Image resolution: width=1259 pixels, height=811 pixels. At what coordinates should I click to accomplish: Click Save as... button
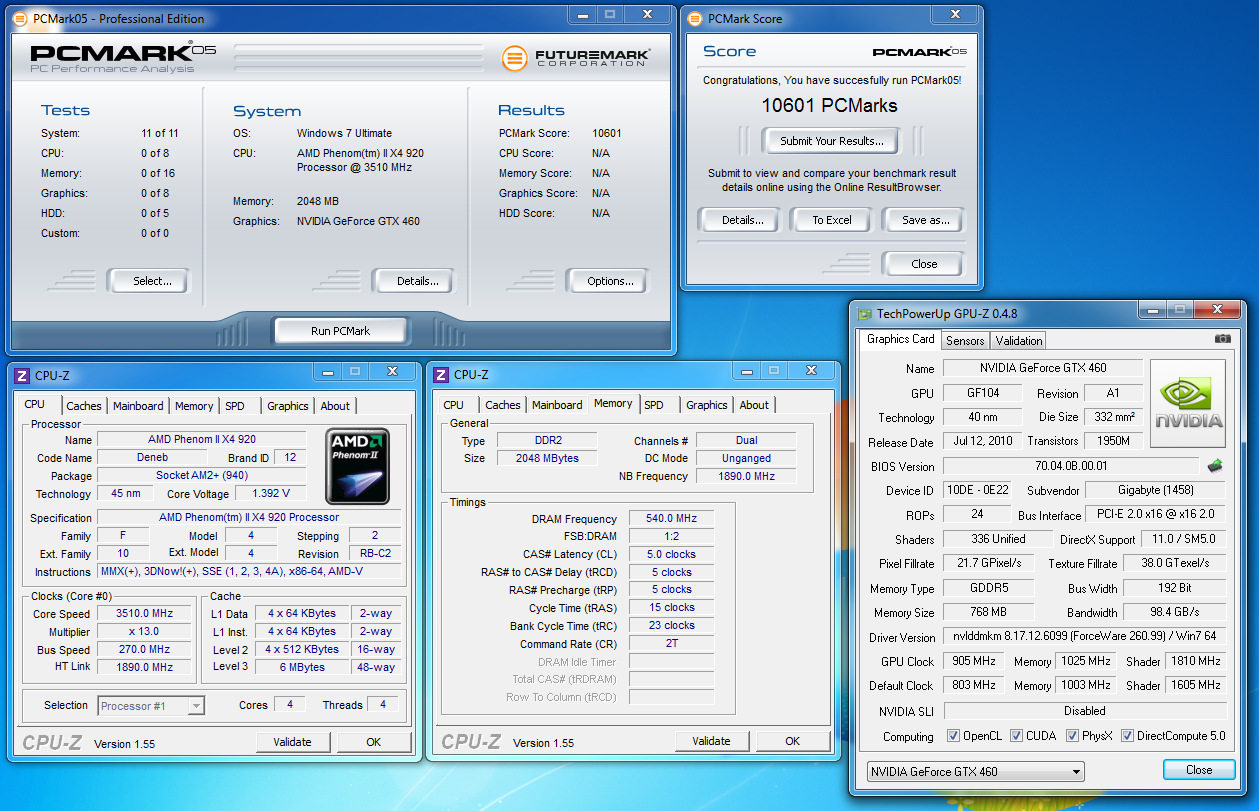pos(925,220)
